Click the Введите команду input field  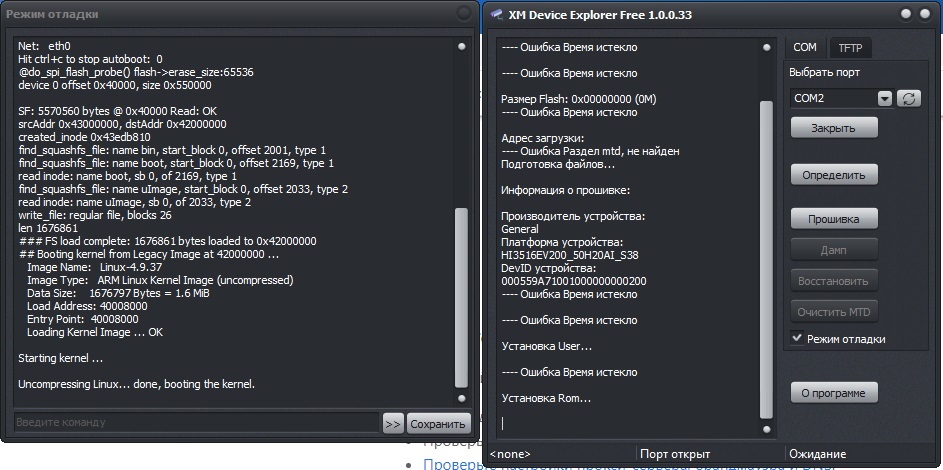click(x=197, y=423)
